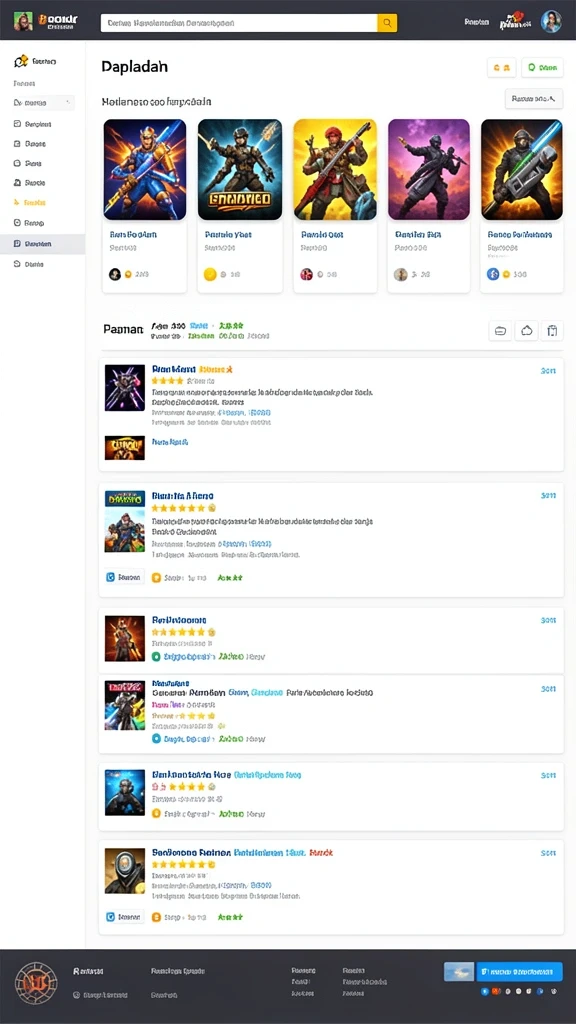576x1024 pixels.
Task: Select the highlighted gray item in left sidebar
Action: point(42,244)
